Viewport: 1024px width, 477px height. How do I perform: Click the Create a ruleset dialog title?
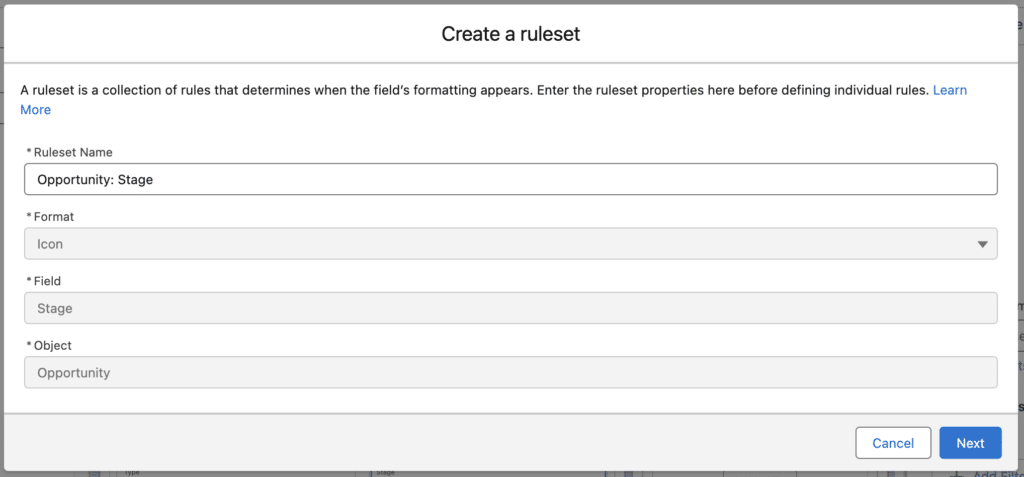pyautogui.click(x=511, y=34)
